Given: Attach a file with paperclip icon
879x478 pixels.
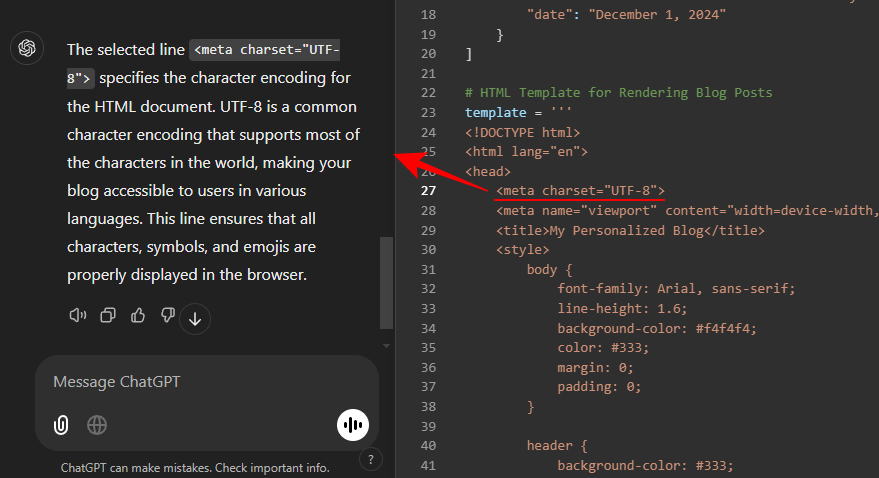Looking at the screenshot, I should (x=61, y=425).
